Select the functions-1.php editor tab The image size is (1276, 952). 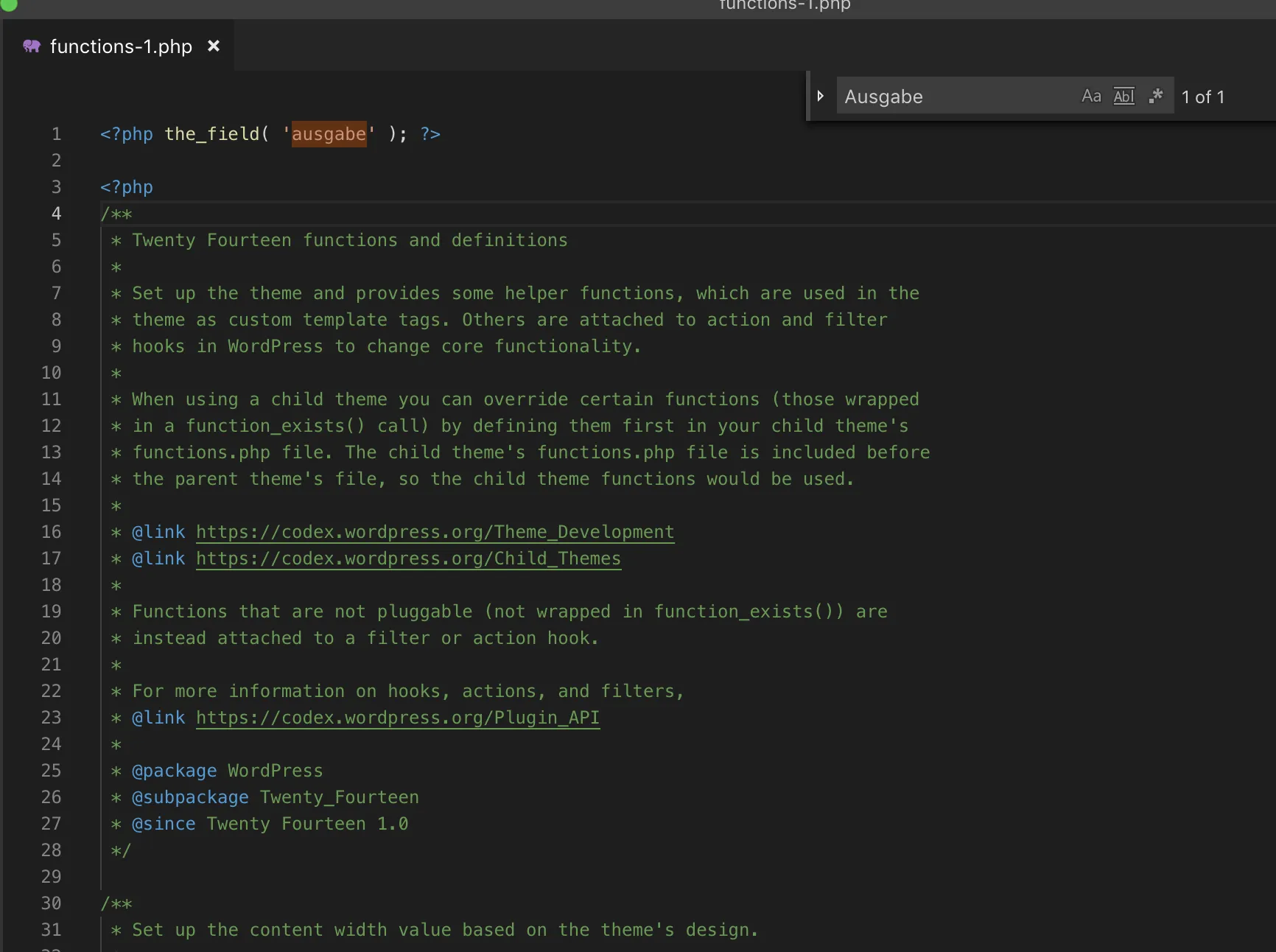coord(121,46)
